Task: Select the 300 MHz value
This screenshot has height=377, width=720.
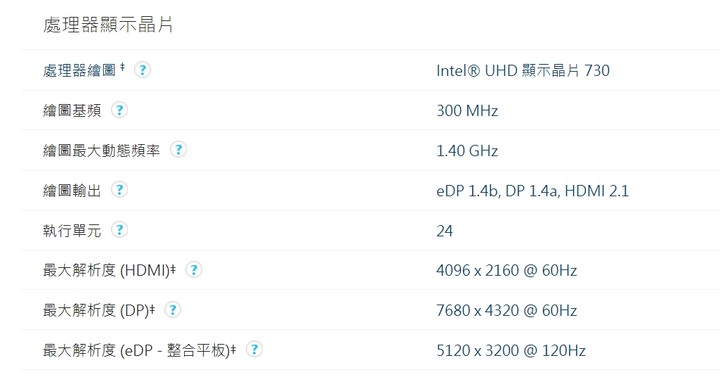Action: pos(467,111)
